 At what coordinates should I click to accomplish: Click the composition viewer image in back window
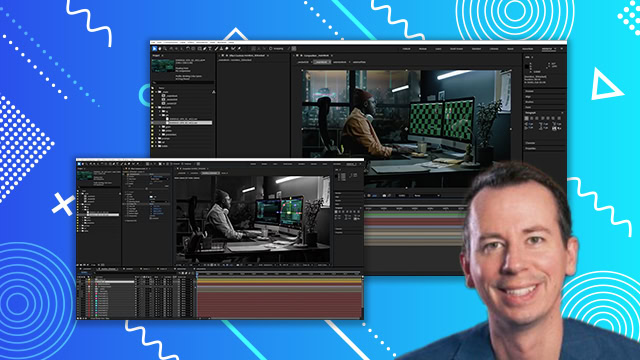(407, 129)
